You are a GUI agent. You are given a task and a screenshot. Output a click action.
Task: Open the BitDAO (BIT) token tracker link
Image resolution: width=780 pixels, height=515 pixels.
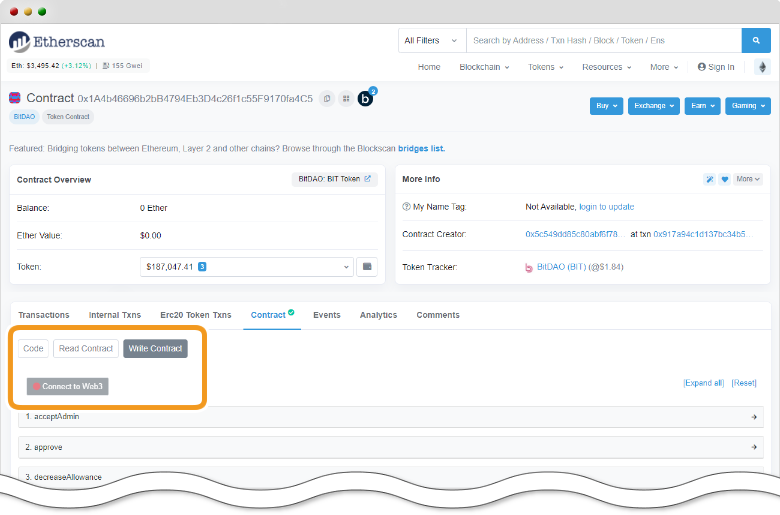[x=562, y=267]
